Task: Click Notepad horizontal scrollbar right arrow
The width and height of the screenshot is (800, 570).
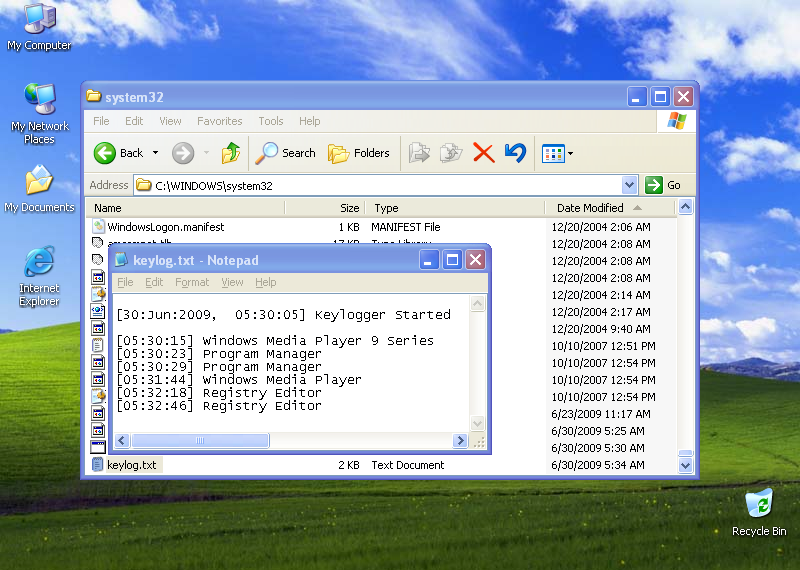Action: (x=460, y=440)
